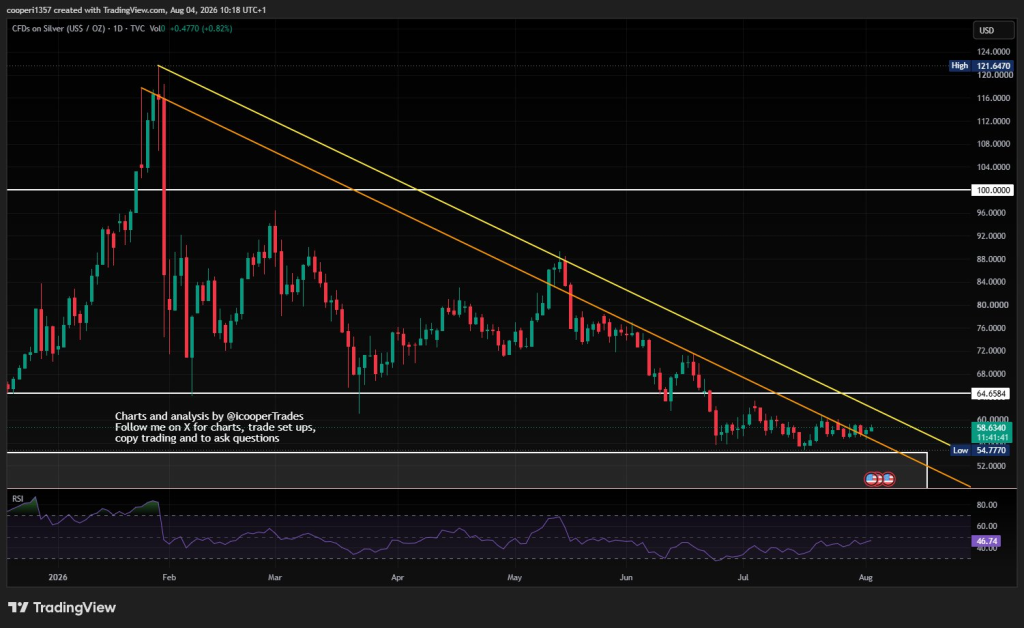Click the 100.0000 horizontal line price label

[x=992, y=191]
